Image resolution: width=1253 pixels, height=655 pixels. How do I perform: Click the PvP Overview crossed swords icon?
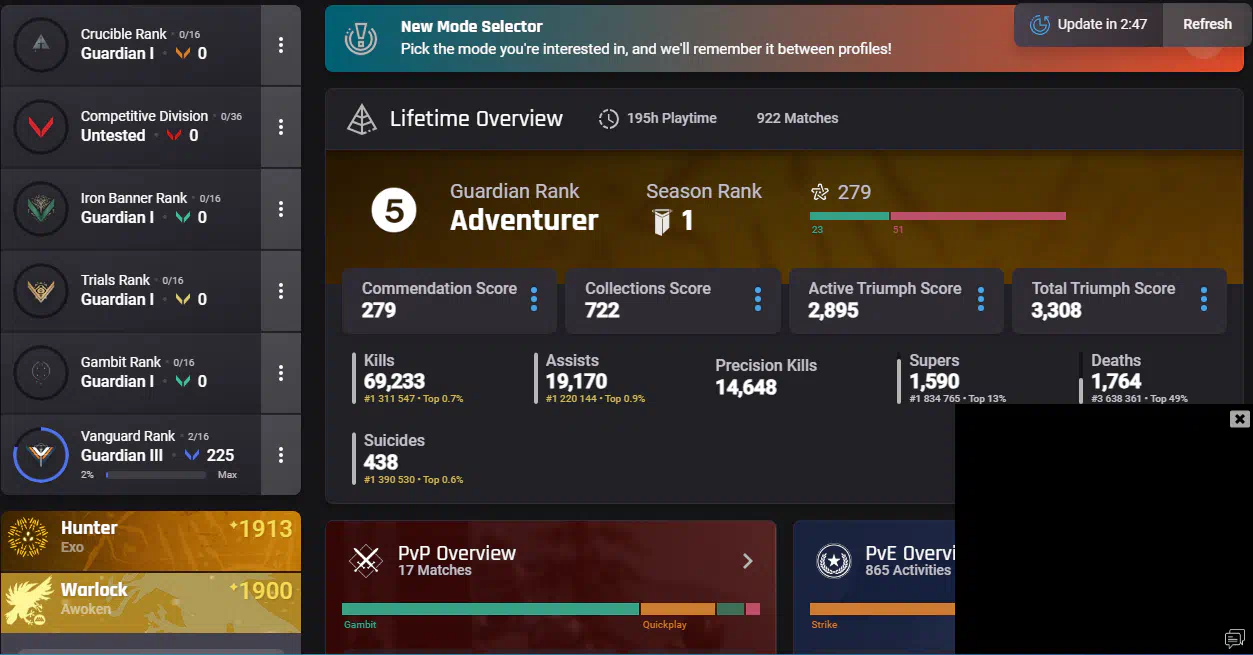tap(366, 561)
